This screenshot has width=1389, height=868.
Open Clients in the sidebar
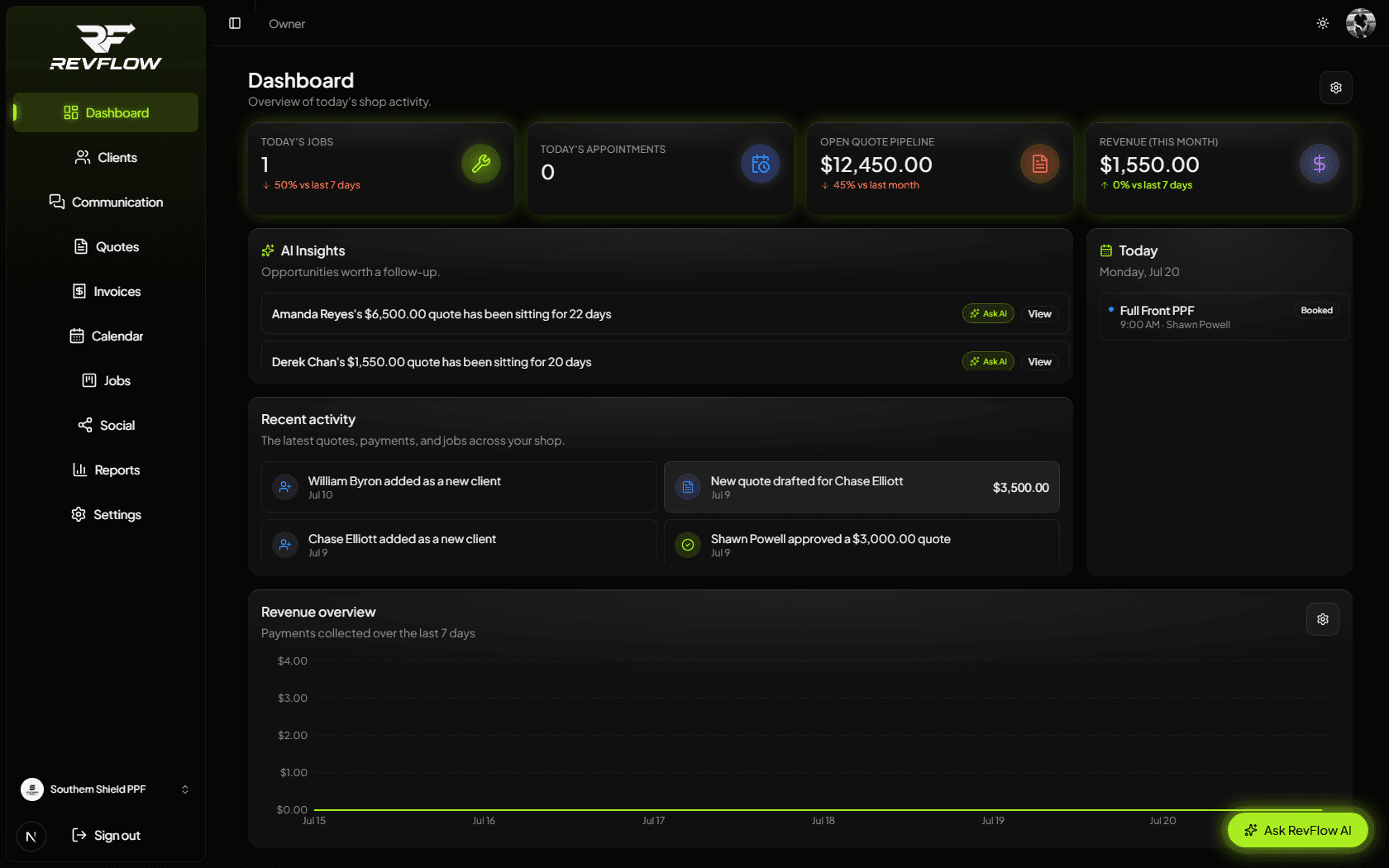106,157
